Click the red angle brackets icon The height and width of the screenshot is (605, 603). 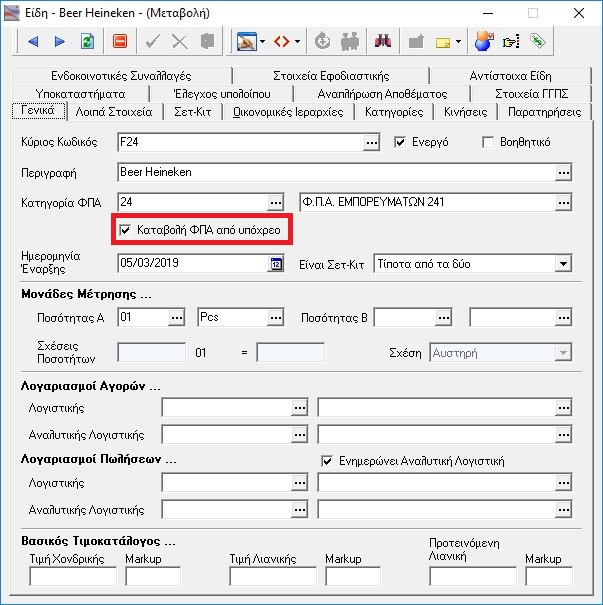pyautogui.click(x=282, y=41)
